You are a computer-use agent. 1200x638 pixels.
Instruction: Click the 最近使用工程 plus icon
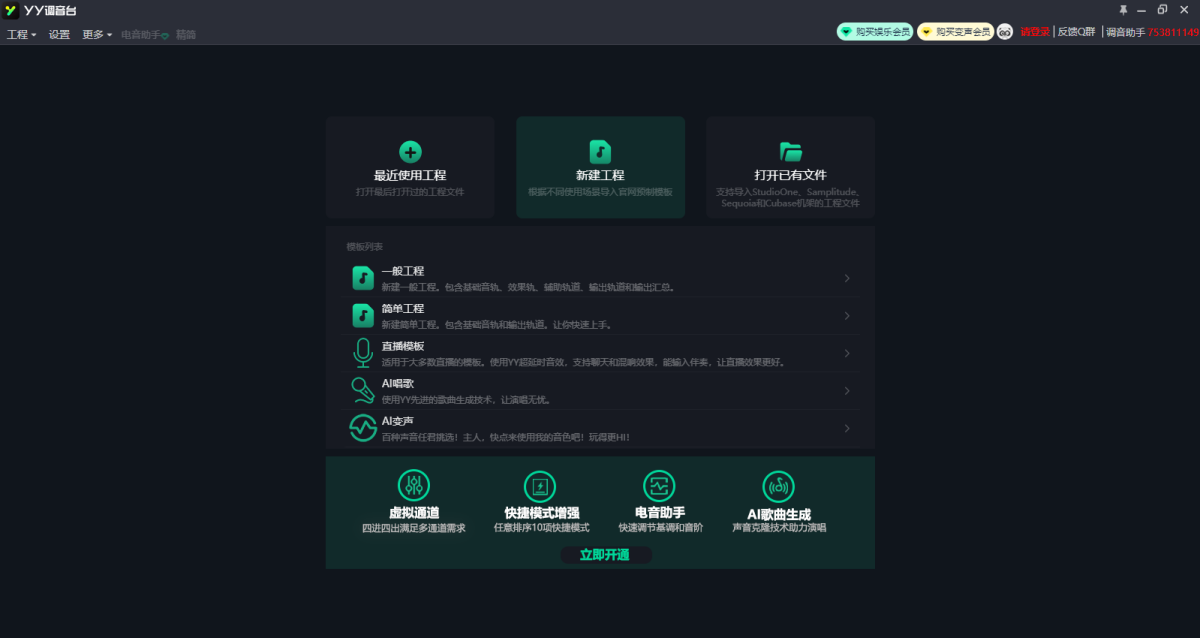coord(410,152)
